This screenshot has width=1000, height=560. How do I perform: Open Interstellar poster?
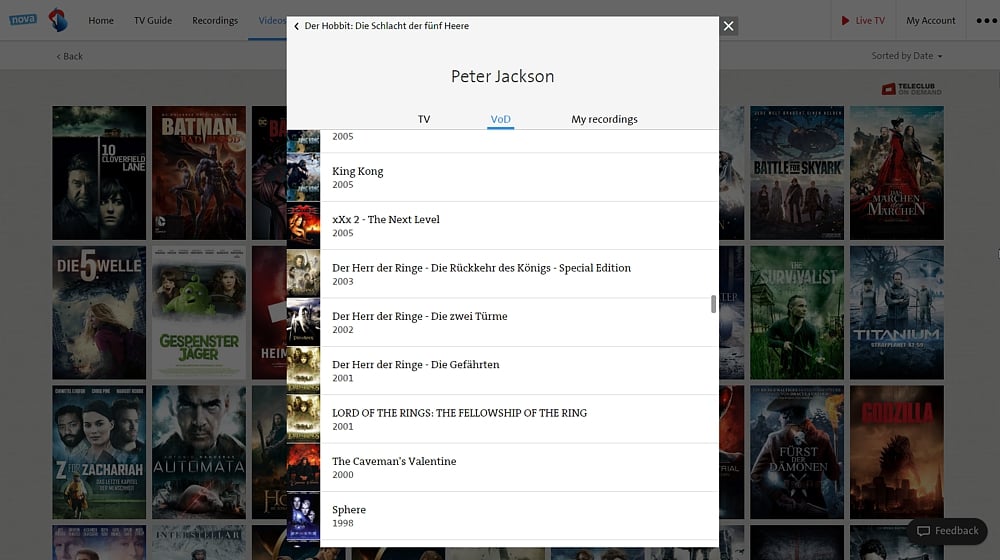click(x=199, y=542)
